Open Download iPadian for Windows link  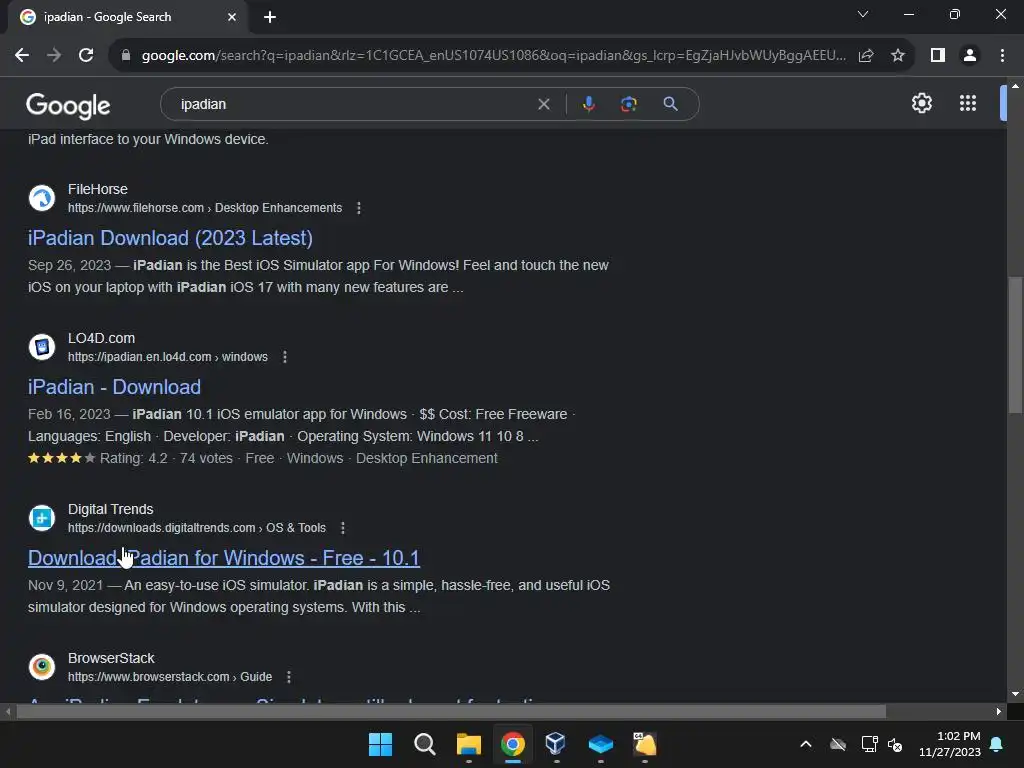pyautogui.click(x=224, y=558)
